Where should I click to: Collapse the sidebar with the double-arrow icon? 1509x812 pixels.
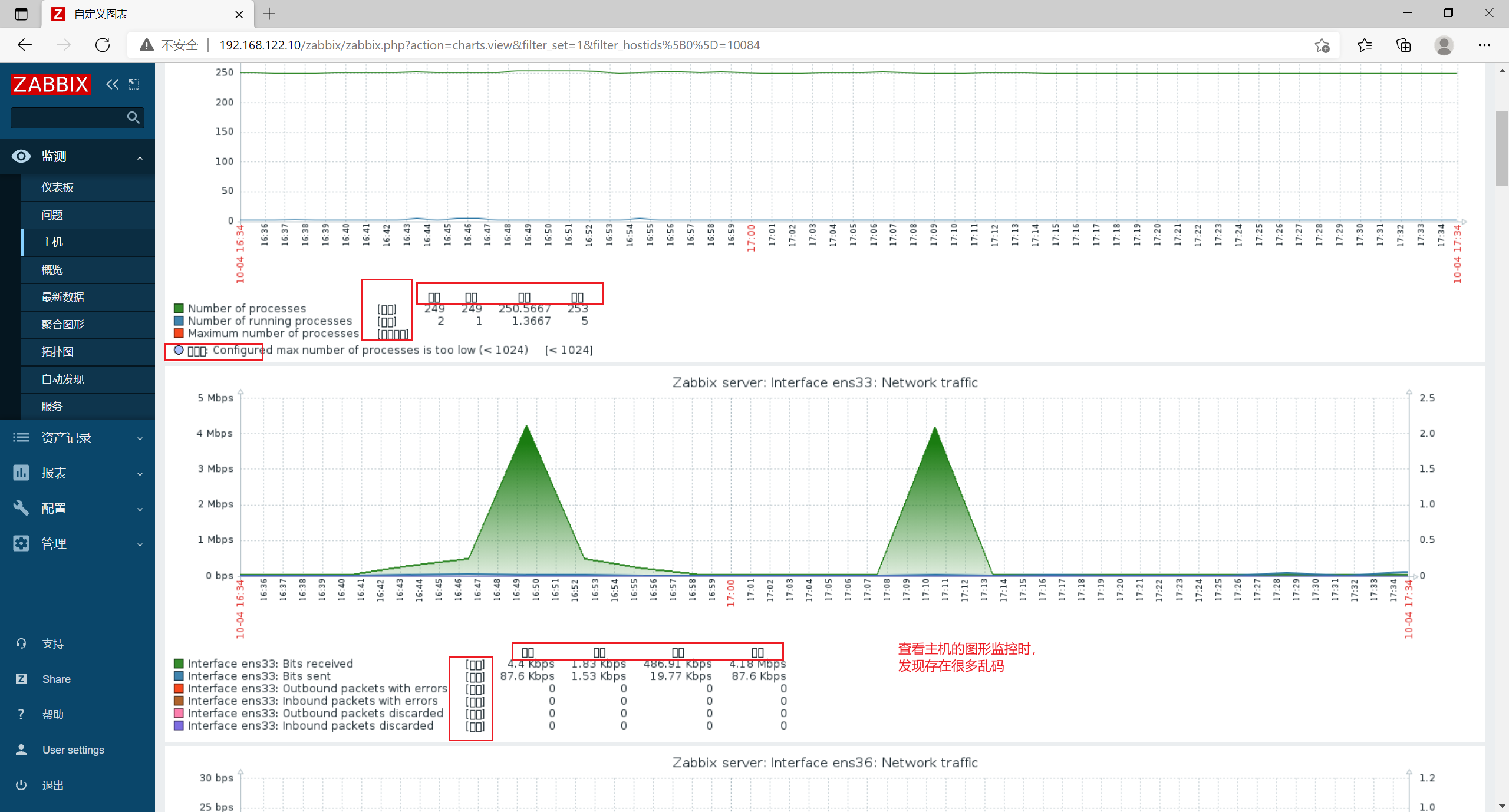(x=112, y=84)
